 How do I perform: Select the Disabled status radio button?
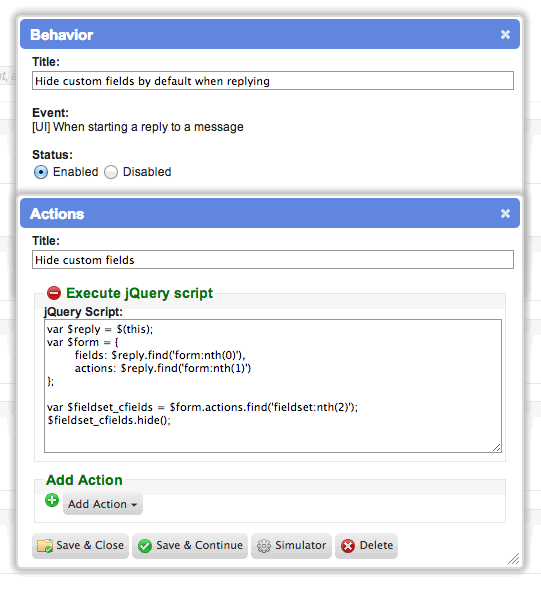(x=111, y=172)
